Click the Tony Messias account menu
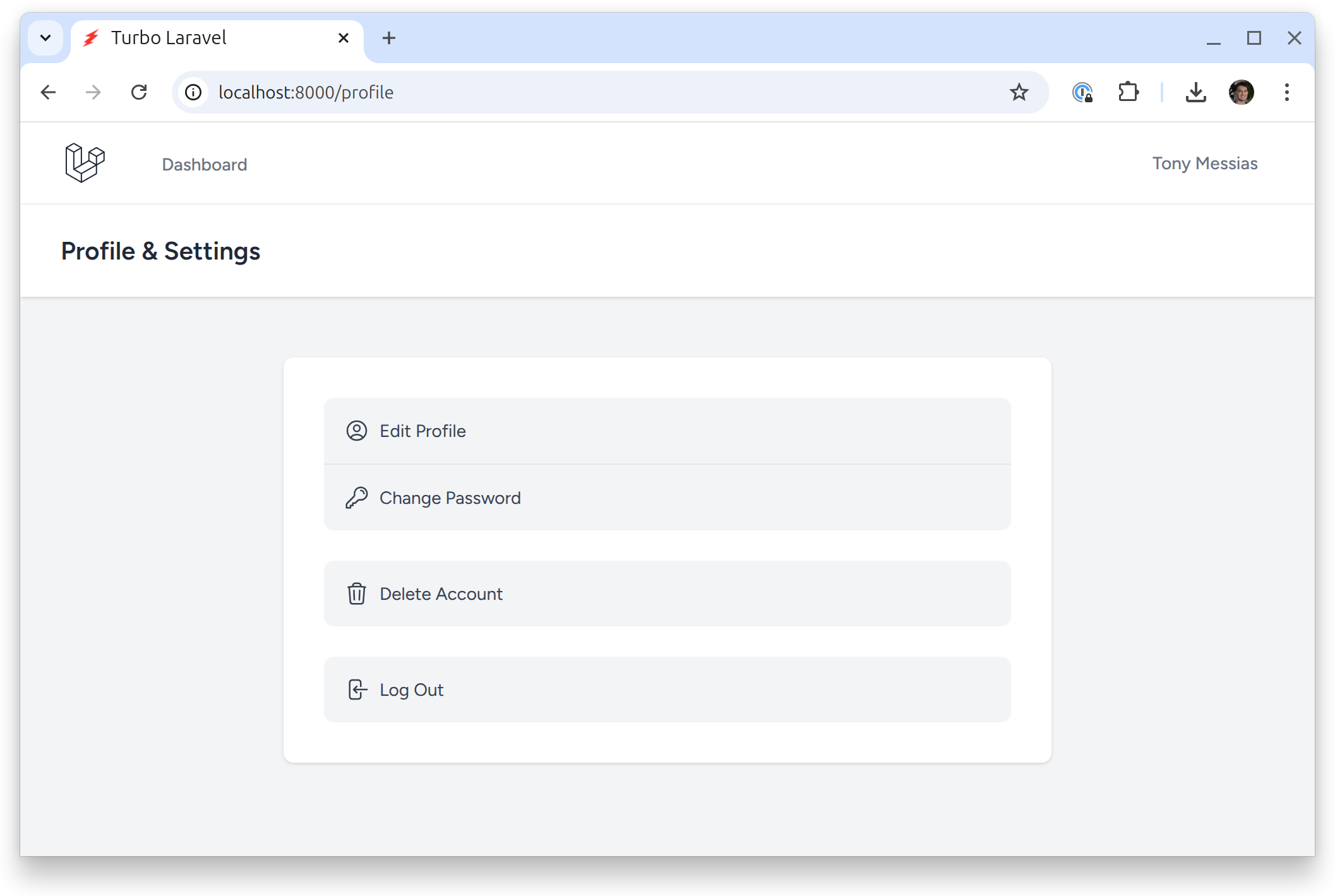1335x896 pixels. (1205, 164)
